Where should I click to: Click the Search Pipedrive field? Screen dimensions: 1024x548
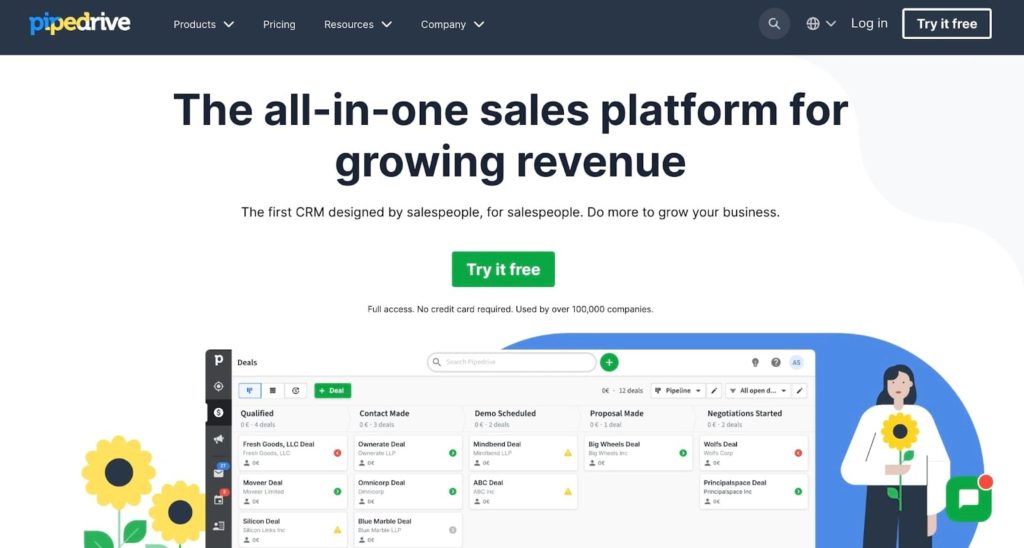[511, 362]
